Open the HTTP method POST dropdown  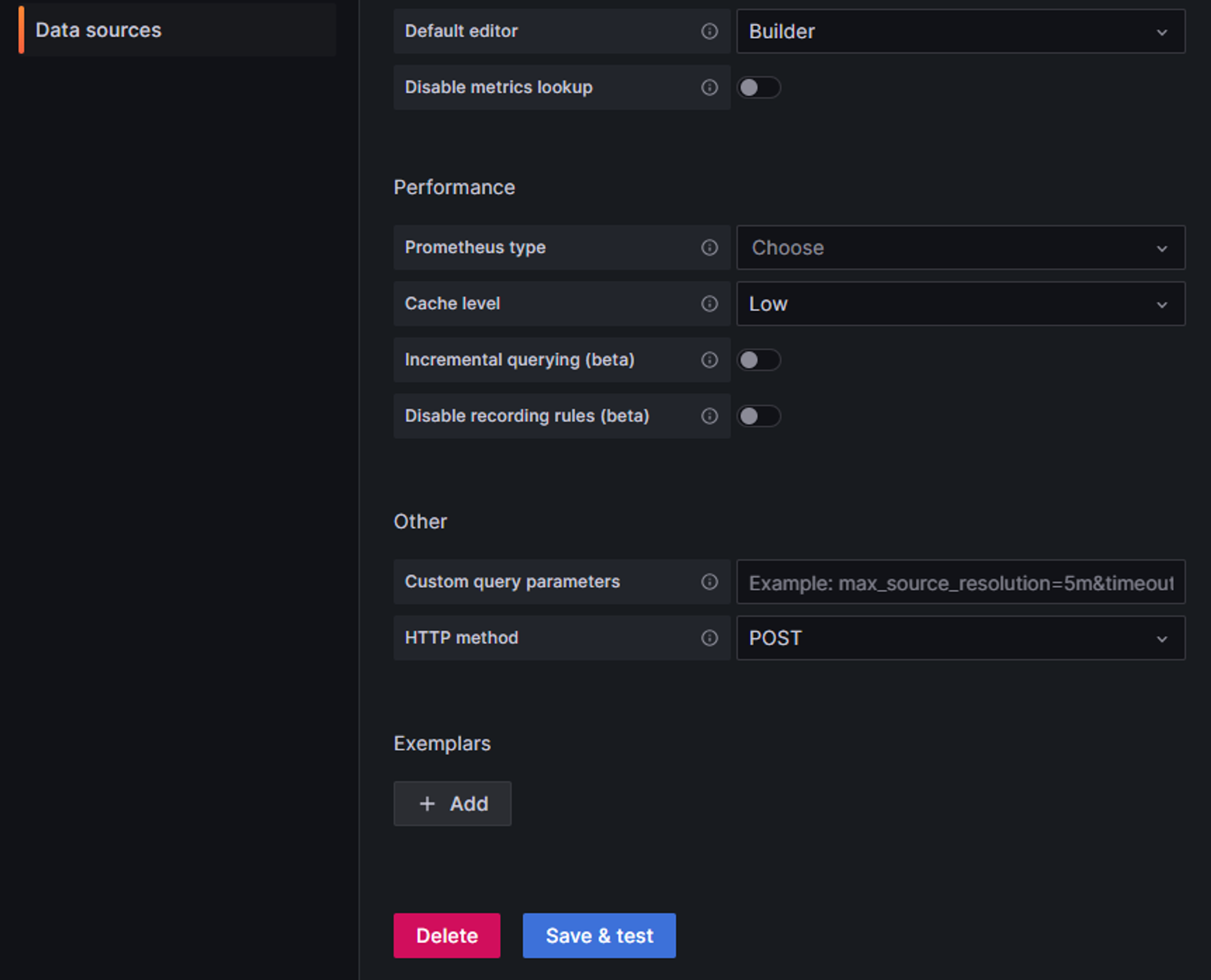[960, 638]
